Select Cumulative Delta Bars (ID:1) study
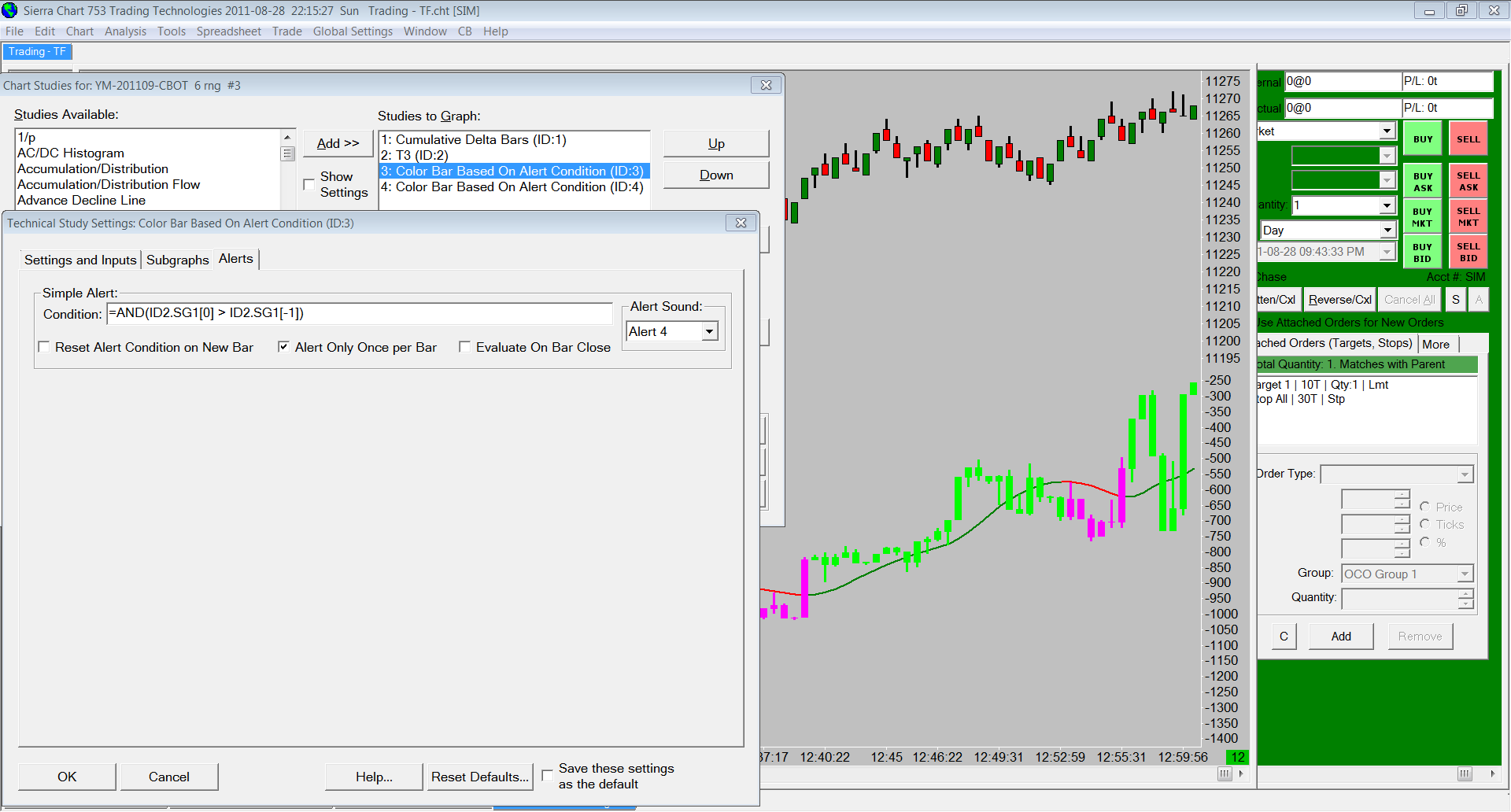The height and width of the screenshot is (812, 1511). pyautogui.click(x=514, y=139)
